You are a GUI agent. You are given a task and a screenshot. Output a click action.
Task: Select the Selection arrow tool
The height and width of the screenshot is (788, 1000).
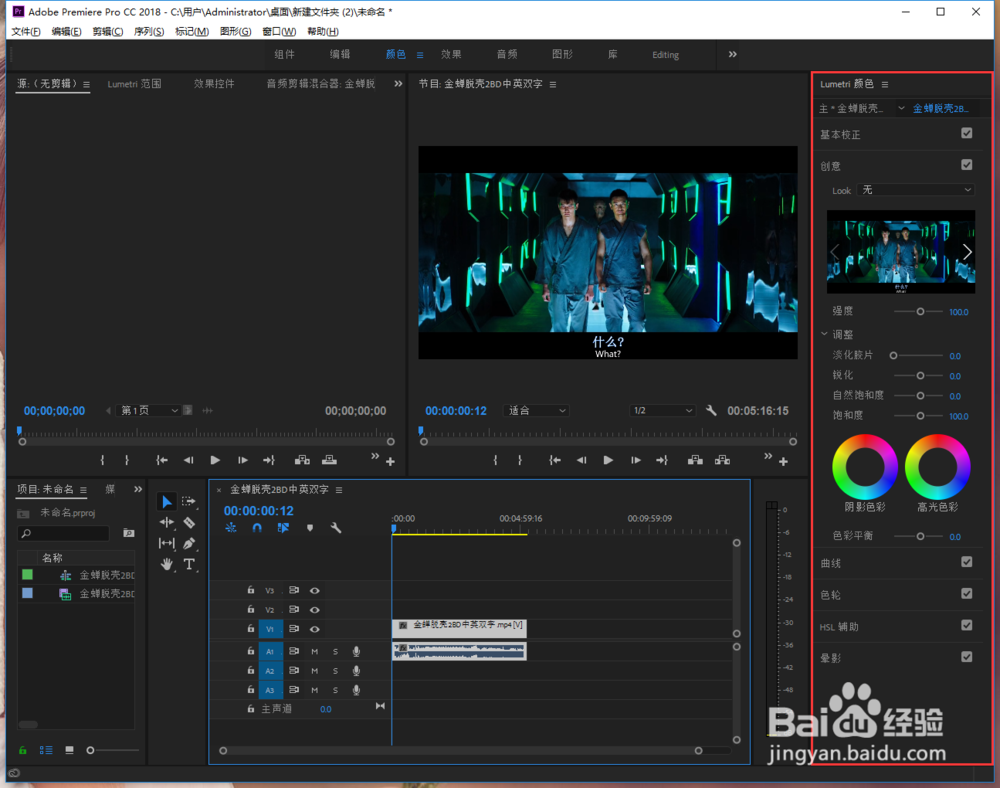point(166,502)
